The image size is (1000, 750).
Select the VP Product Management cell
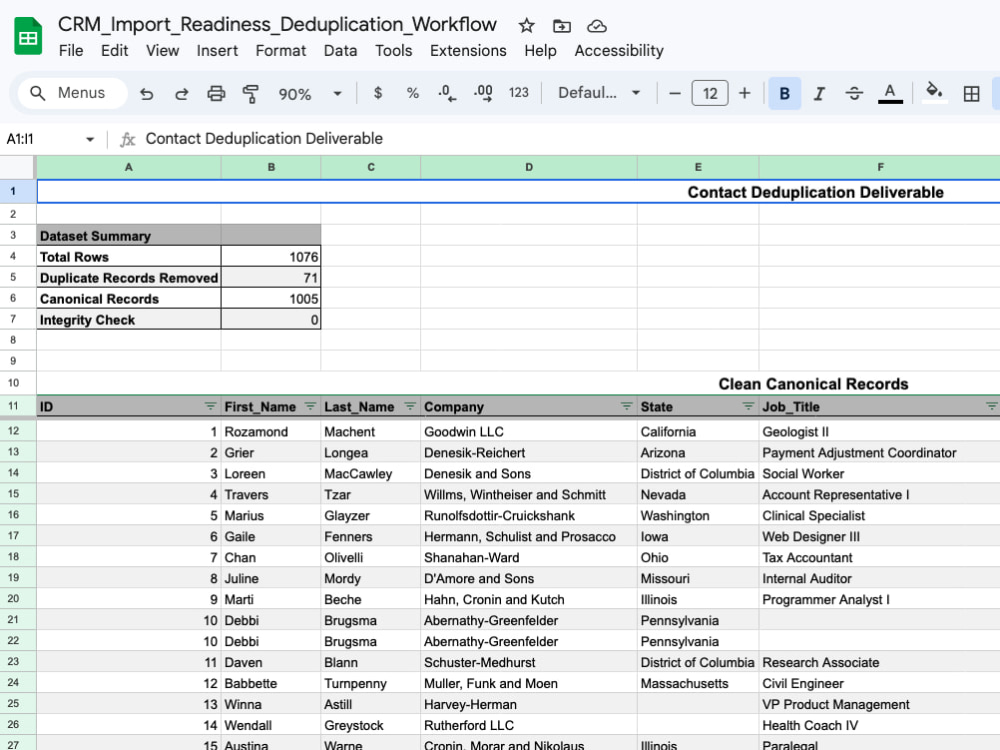pyautogui.click(x=879, y=705)
